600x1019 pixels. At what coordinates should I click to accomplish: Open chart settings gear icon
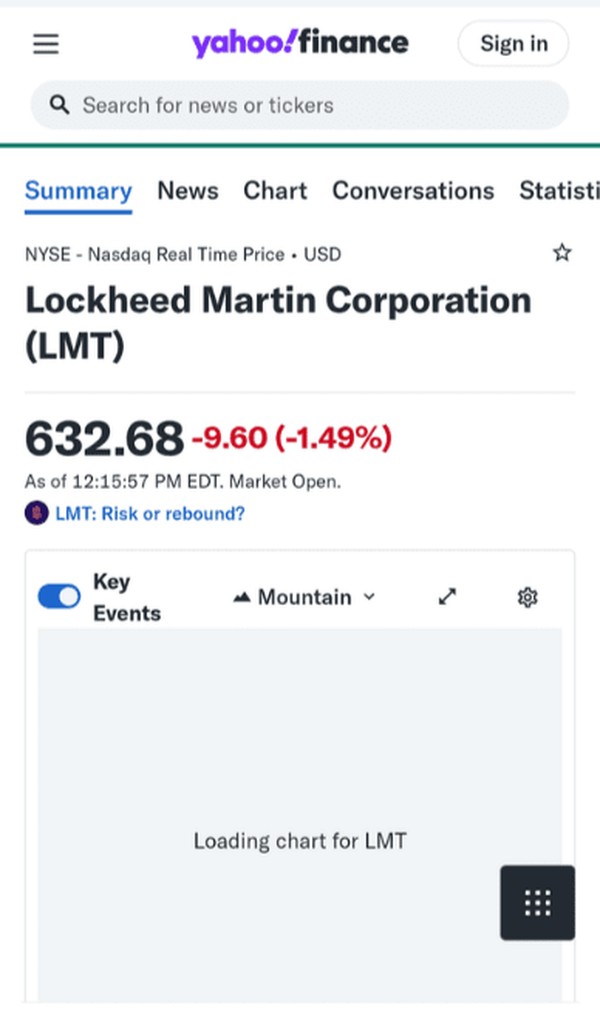(527, 597)
